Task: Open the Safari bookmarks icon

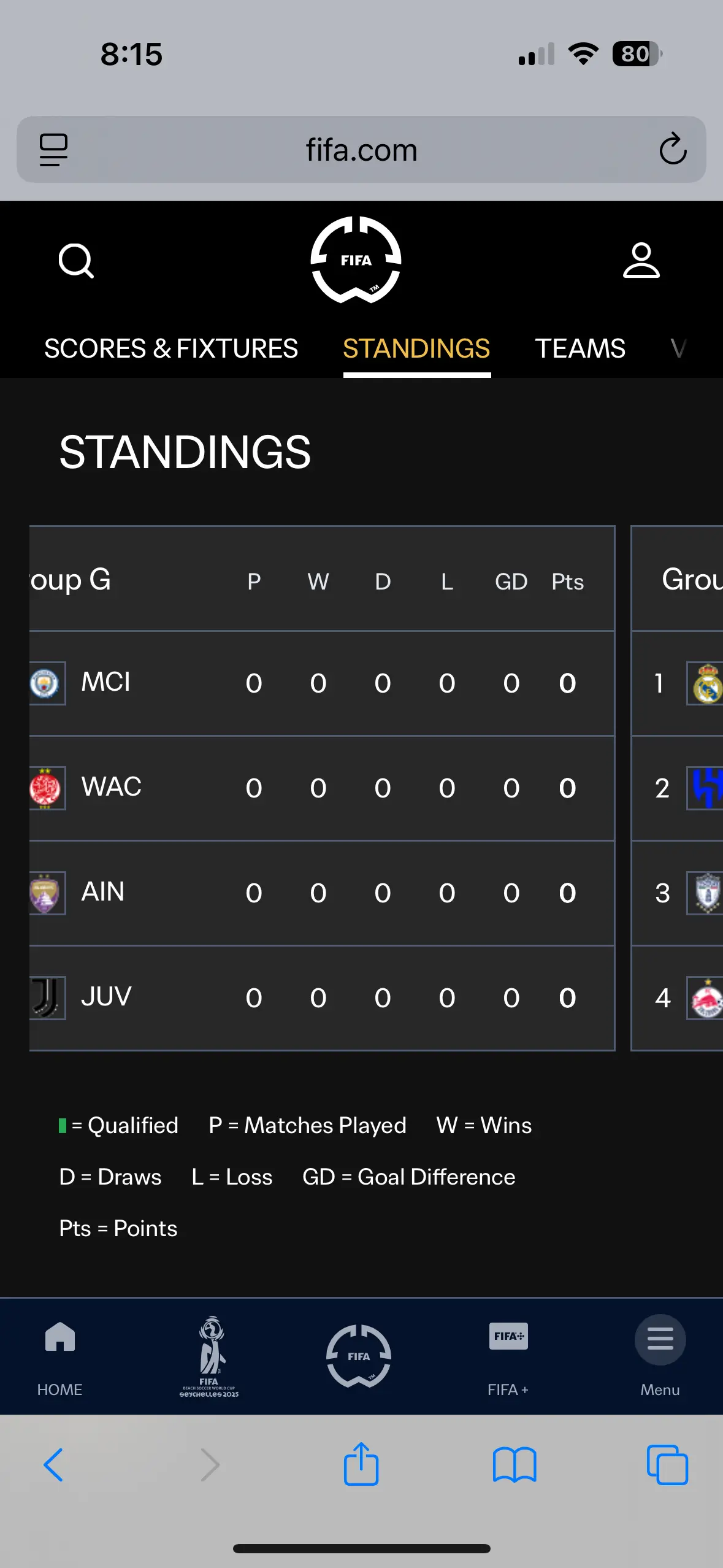Action: [x=515, y=1465]
